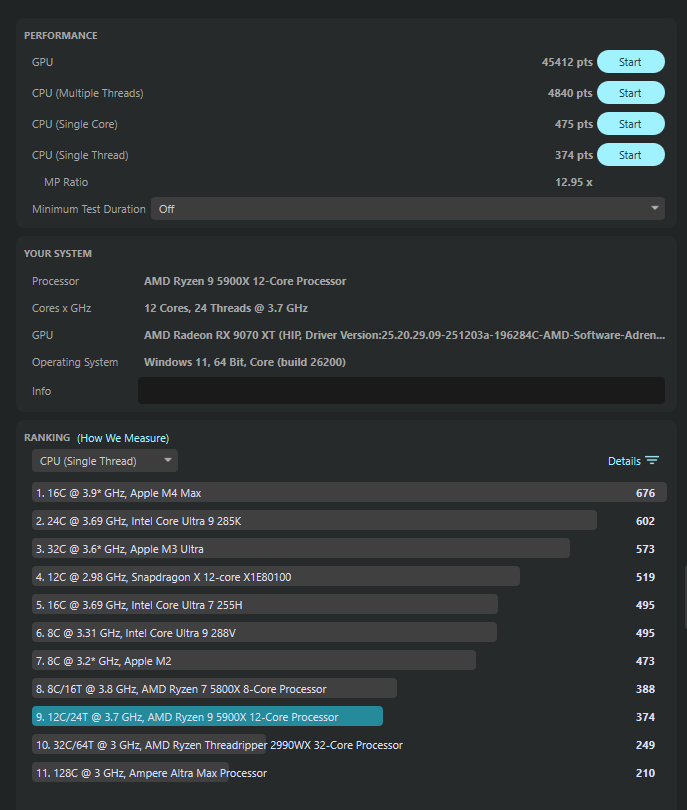Click the 4840 pts multi-thread score
This screenshot has height=810, width=687.
570,93
